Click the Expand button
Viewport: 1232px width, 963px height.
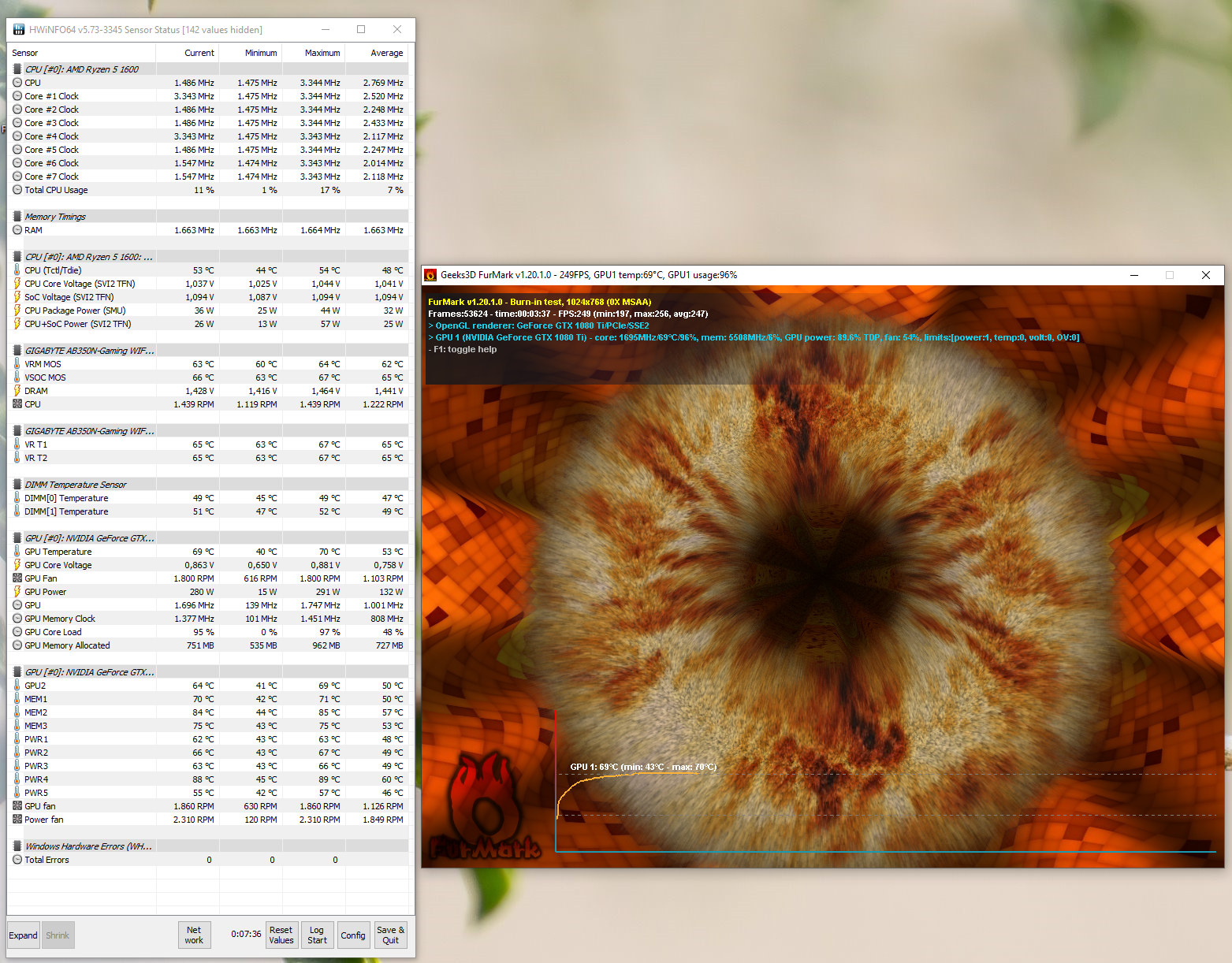click(x=24, y=935)
